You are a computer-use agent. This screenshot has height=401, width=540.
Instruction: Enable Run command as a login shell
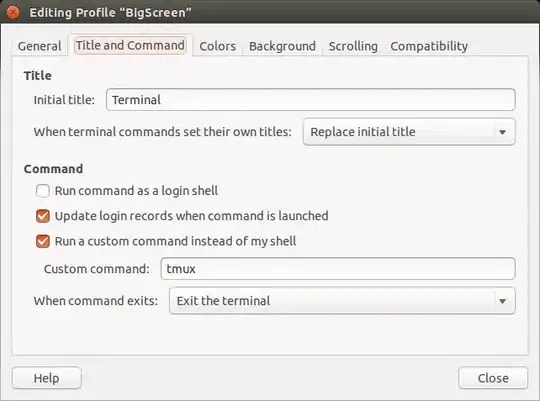tap(43, 191)
